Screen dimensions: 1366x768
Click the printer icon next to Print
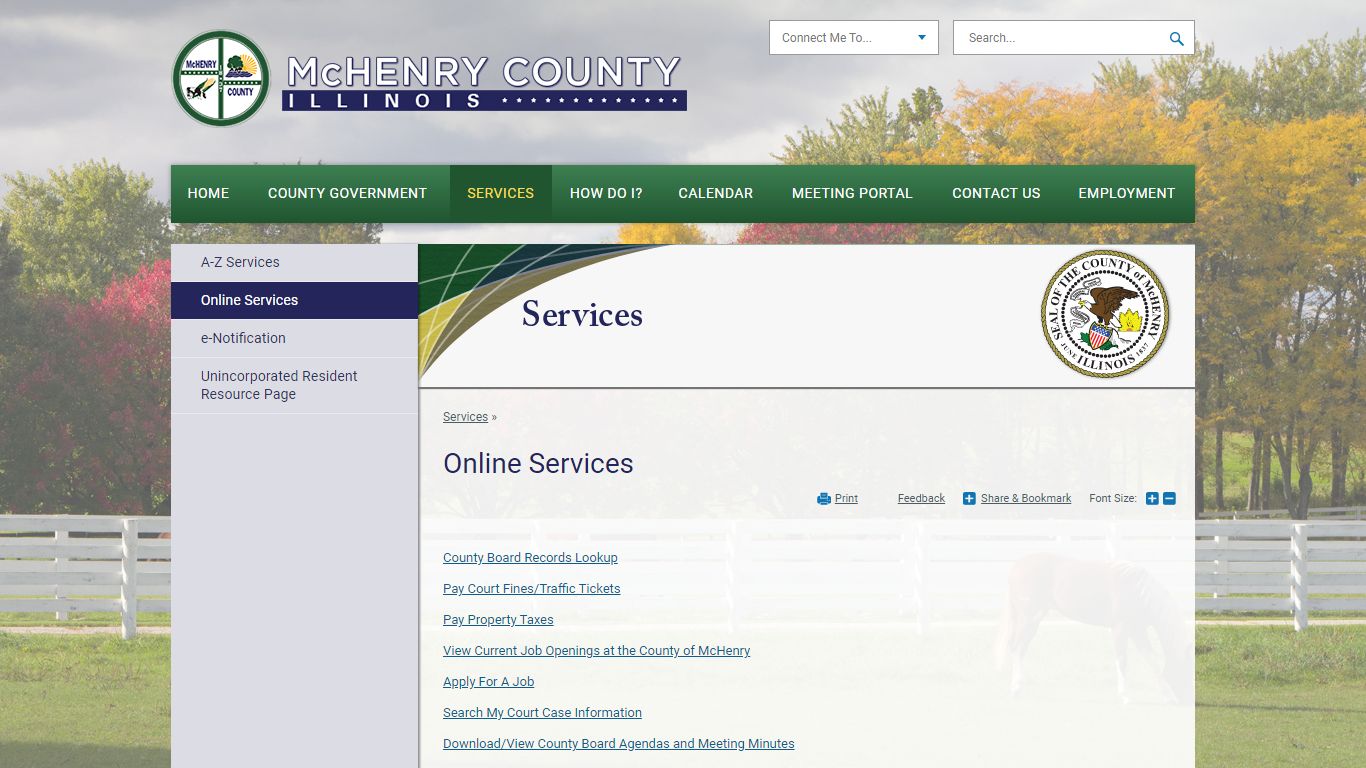pyautogui.click(x=824, y=498)
